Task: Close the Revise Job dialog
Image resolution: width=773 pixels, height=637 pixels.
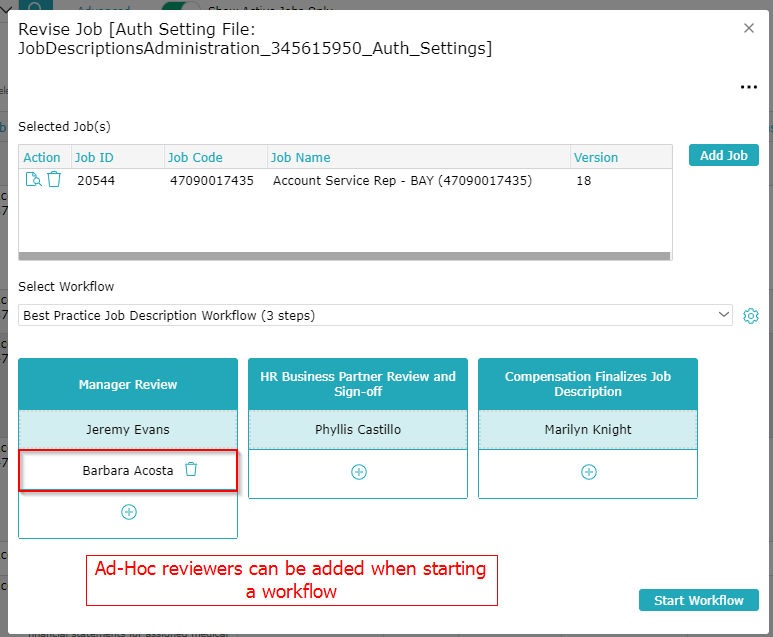Action: tap(749, 28)
